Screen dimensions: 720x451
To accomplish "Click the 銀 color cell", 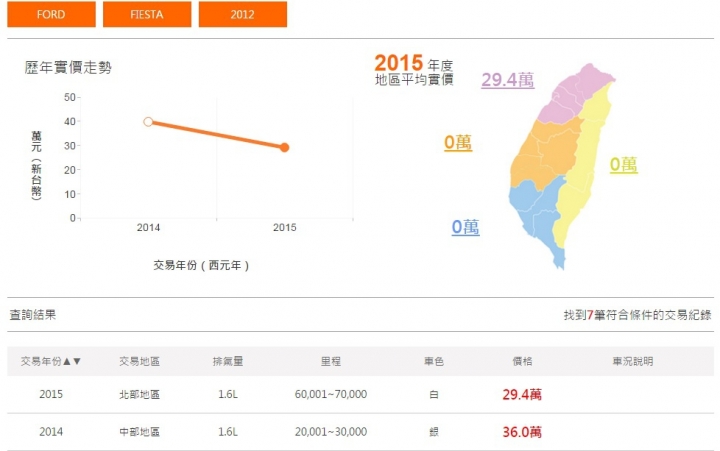I will pos(433,432).
